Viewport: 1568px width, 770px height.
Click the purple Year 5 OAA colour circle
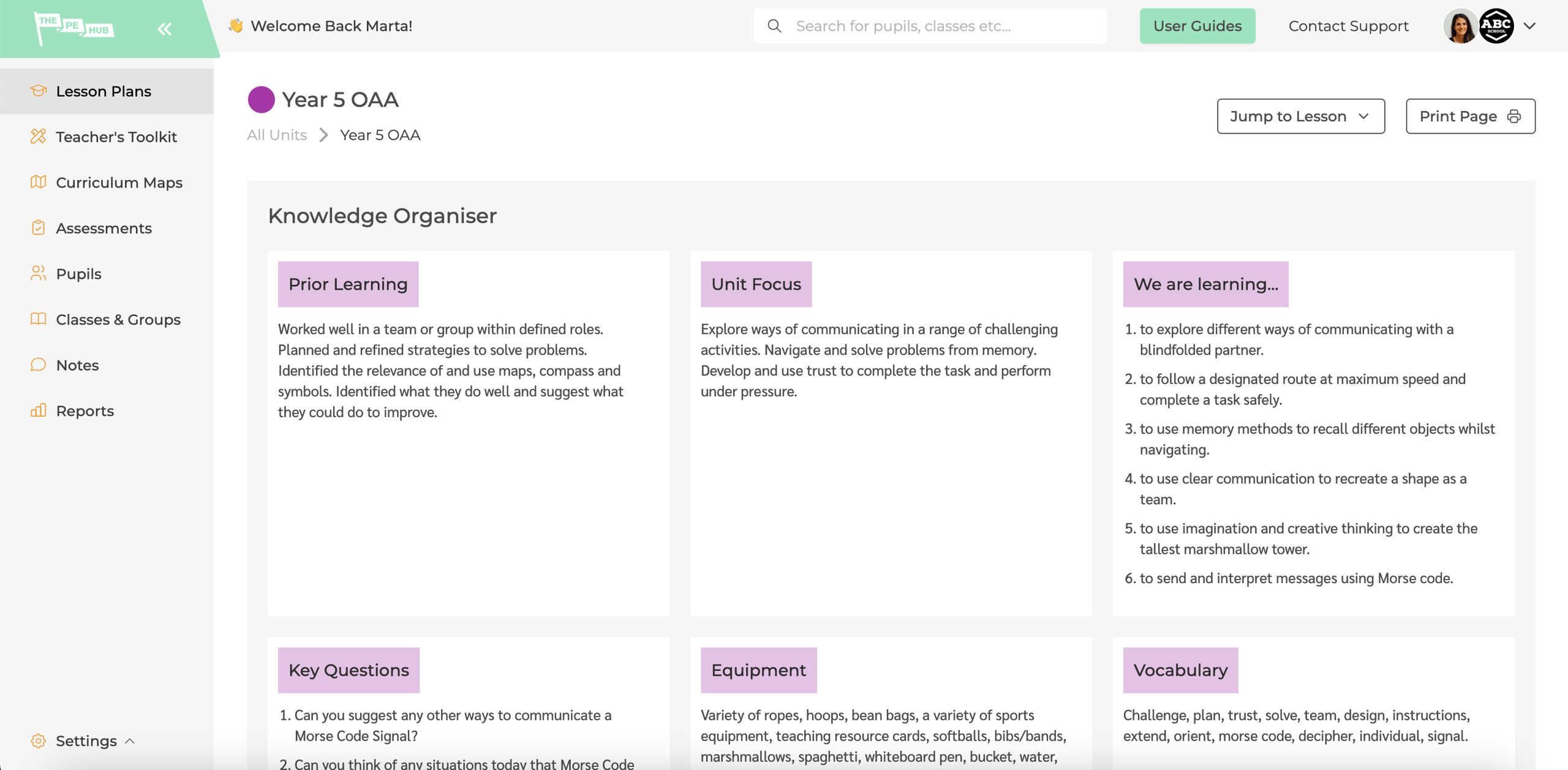pos(261,99)
